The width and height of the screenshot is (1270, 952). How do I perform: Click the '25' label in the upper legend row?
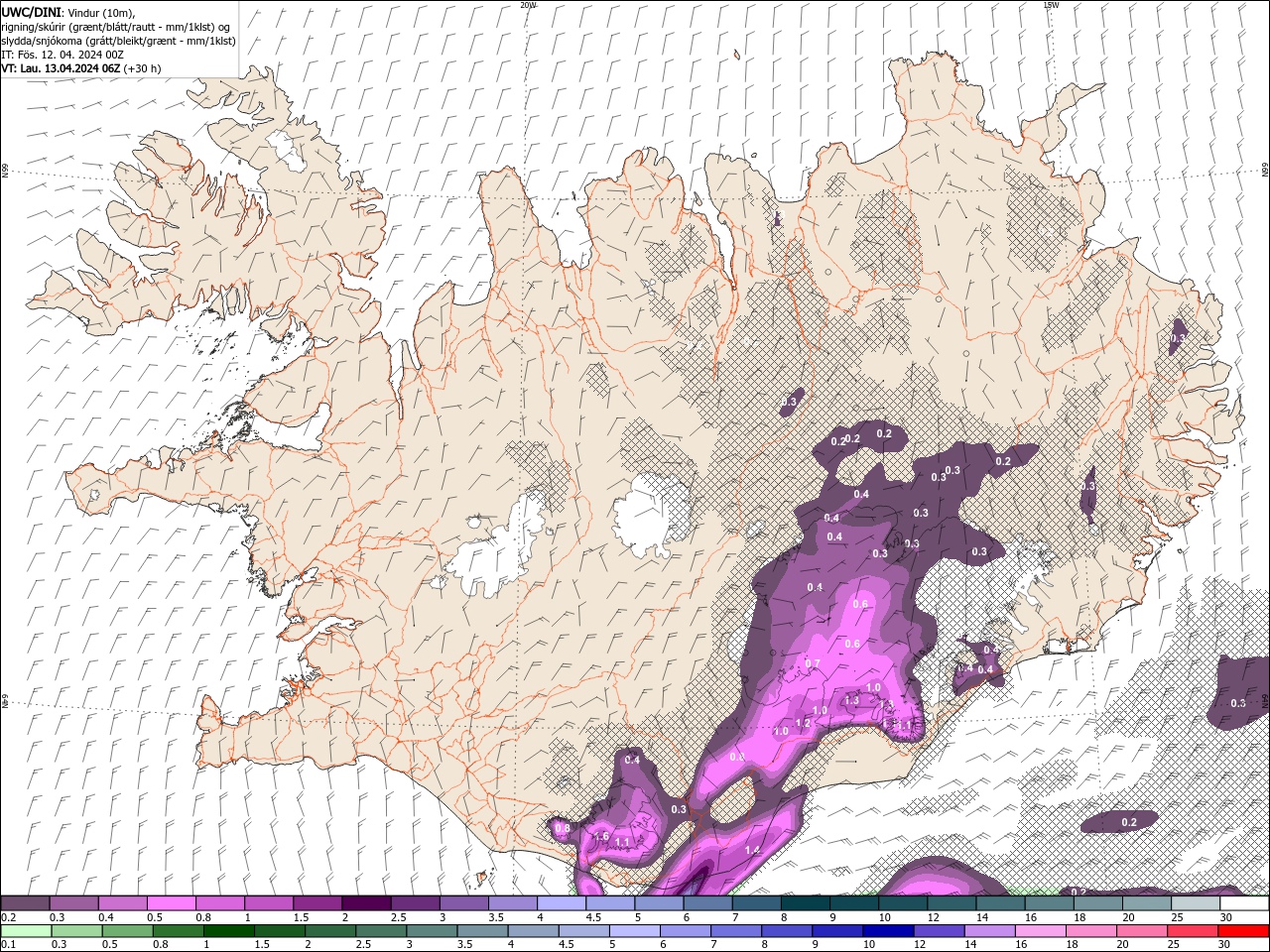pos(1177,917)
